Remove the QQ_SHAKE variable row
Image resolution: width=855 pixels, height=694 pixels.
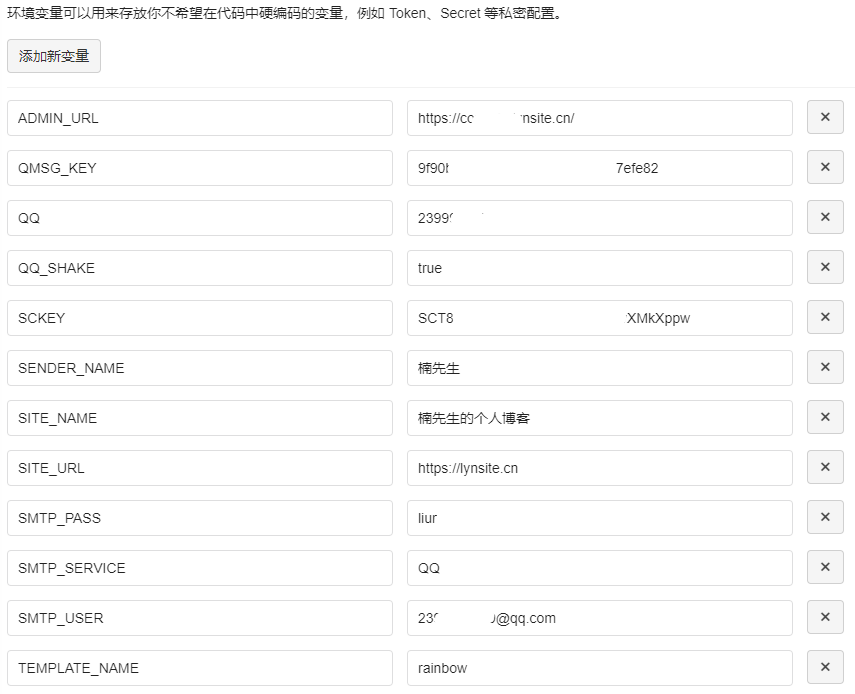coord(825,267)
